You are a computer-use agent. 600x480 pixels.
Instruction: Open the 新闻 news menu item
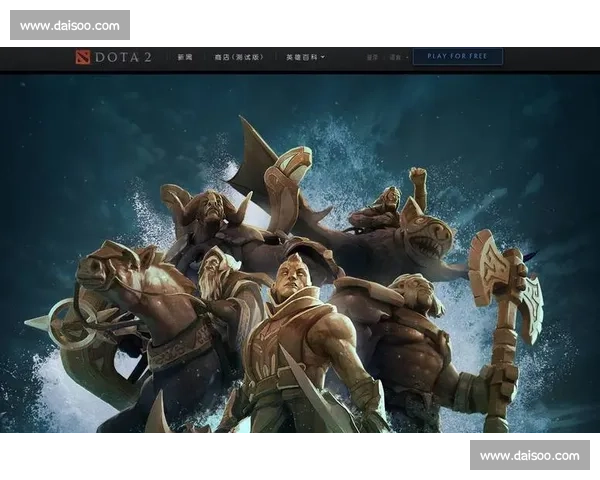[x=185, y=57]
